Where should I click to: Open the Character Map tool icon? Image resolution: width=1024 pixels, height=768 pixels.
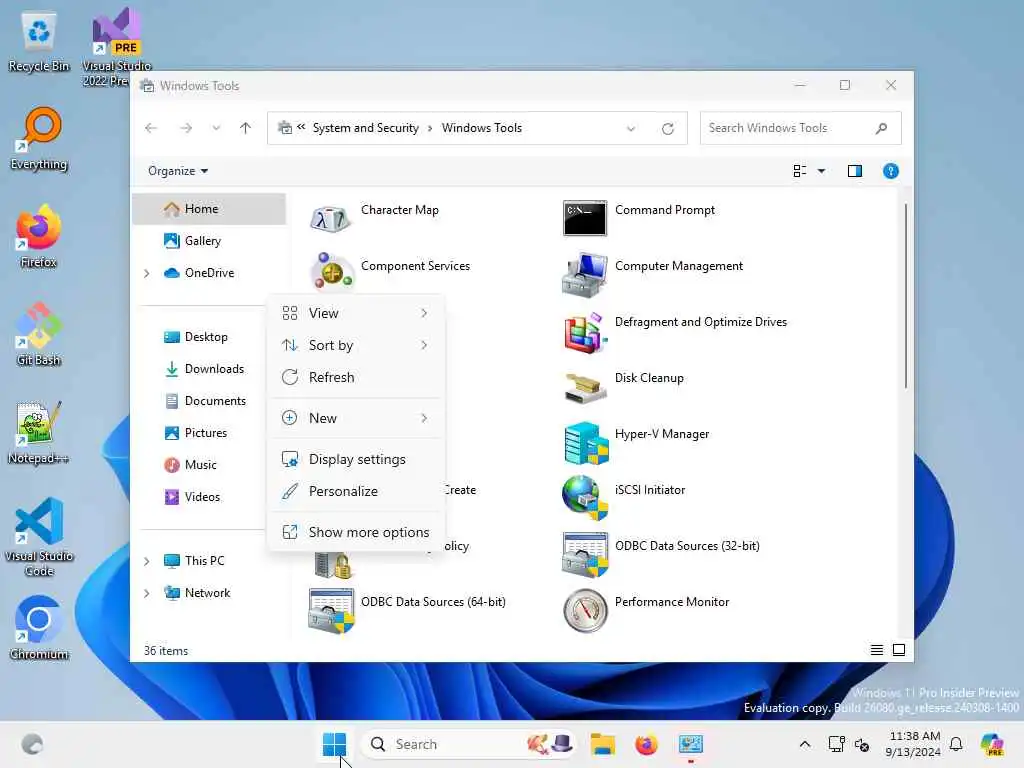pos(330,219)
